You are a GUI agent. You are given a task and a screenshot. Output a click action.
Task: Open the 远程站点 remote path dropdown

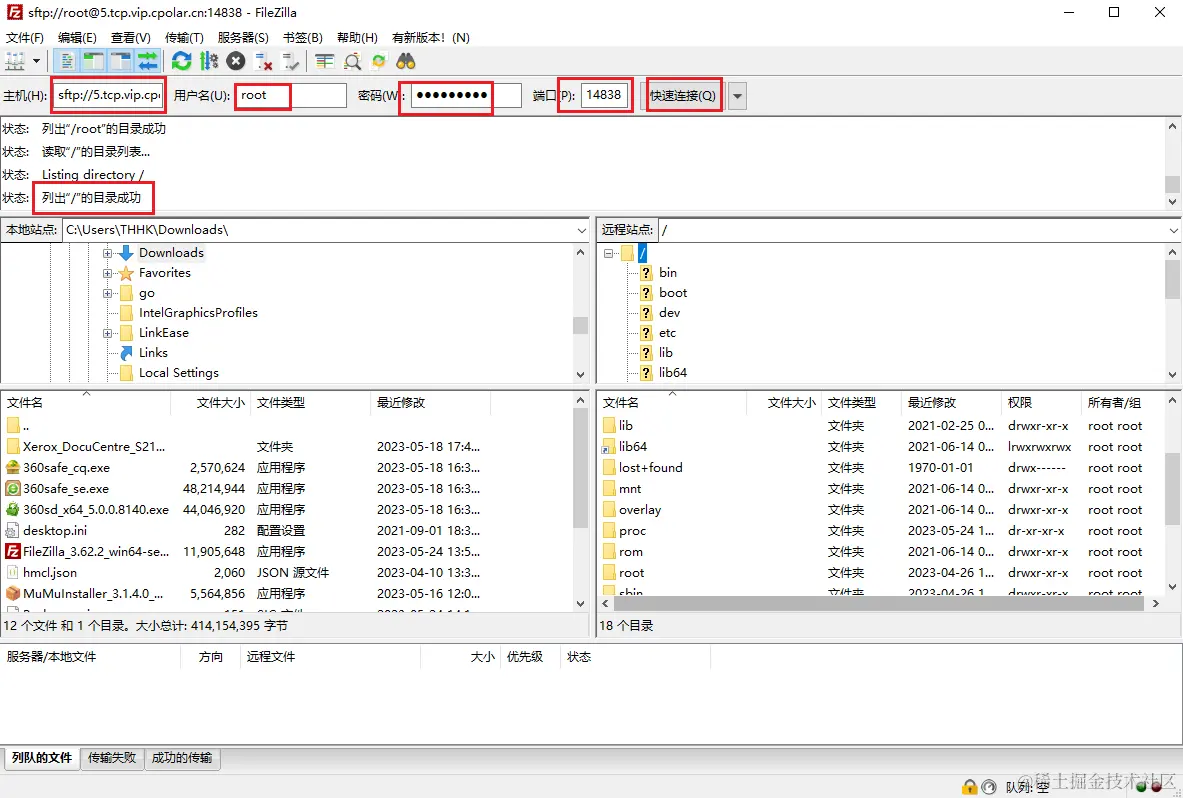(1173, 230)
